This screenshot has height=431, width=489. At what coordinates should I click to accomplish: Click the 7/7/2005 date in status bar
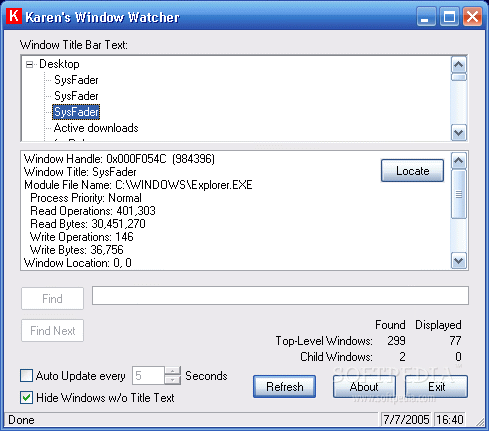coord(406,420)
